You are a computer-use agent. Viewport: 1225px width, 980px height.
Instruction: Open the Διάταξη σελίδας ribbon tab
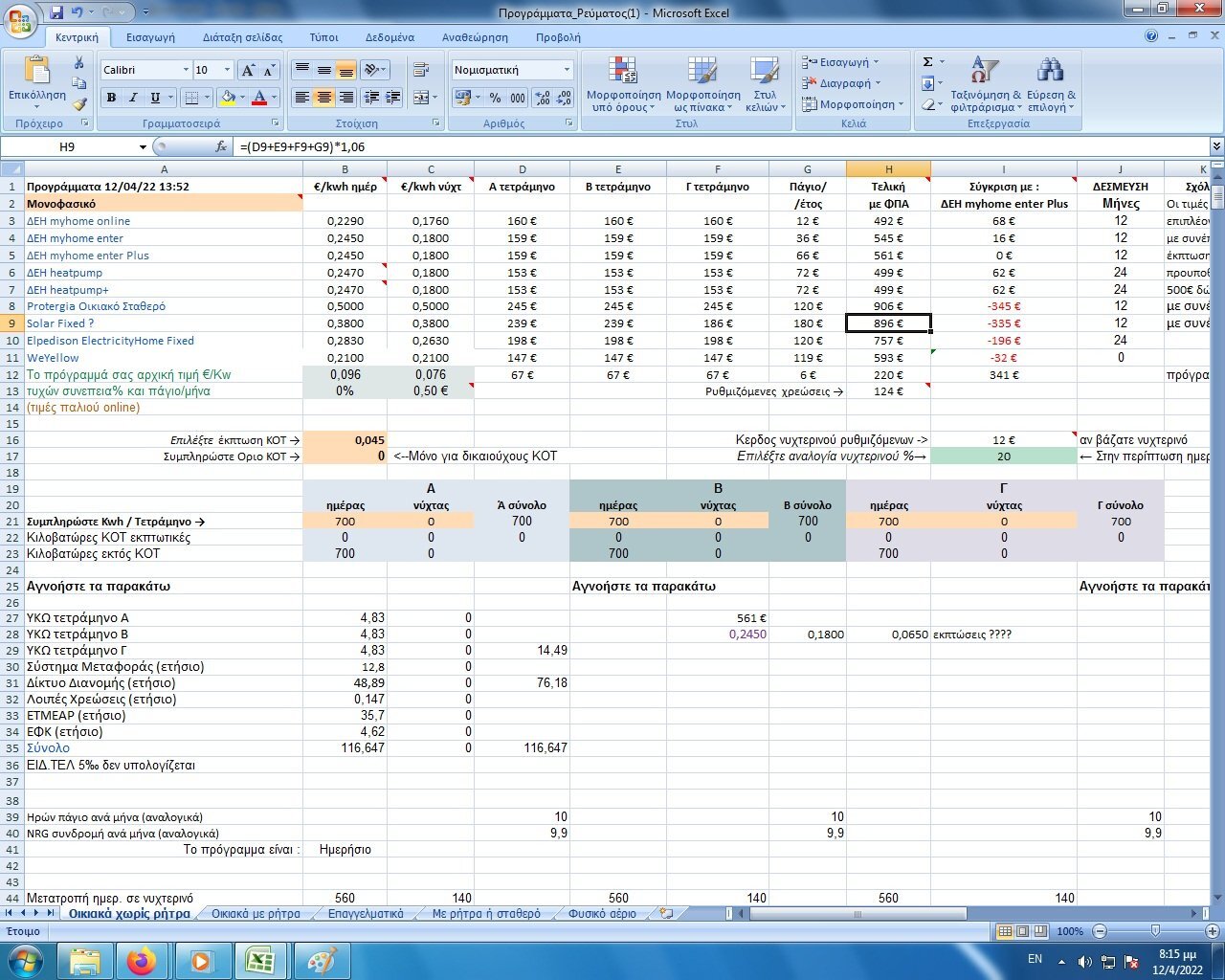[x=243, y=37]
